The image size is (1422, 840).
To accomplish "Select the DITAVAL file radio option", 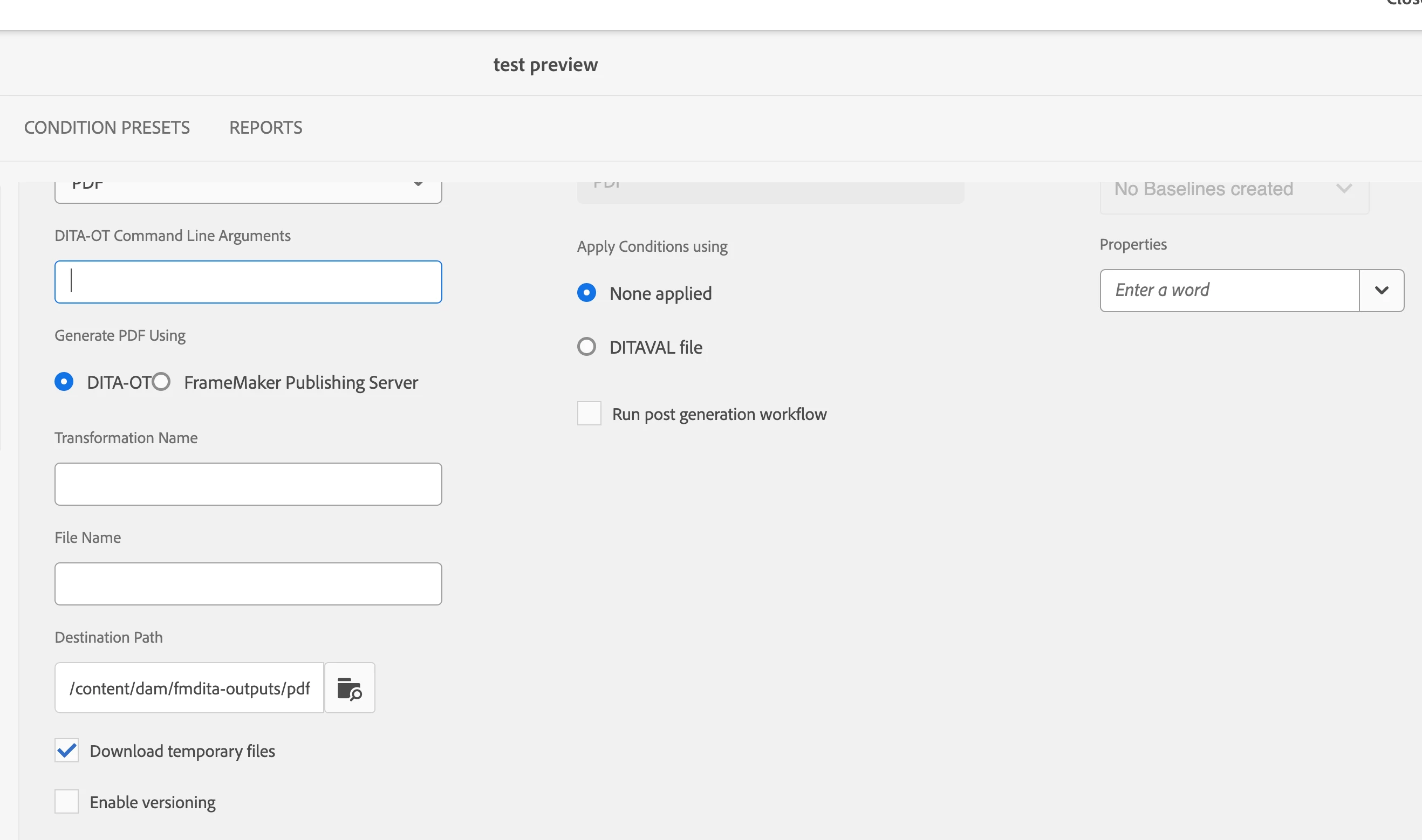I will (586, 347).
